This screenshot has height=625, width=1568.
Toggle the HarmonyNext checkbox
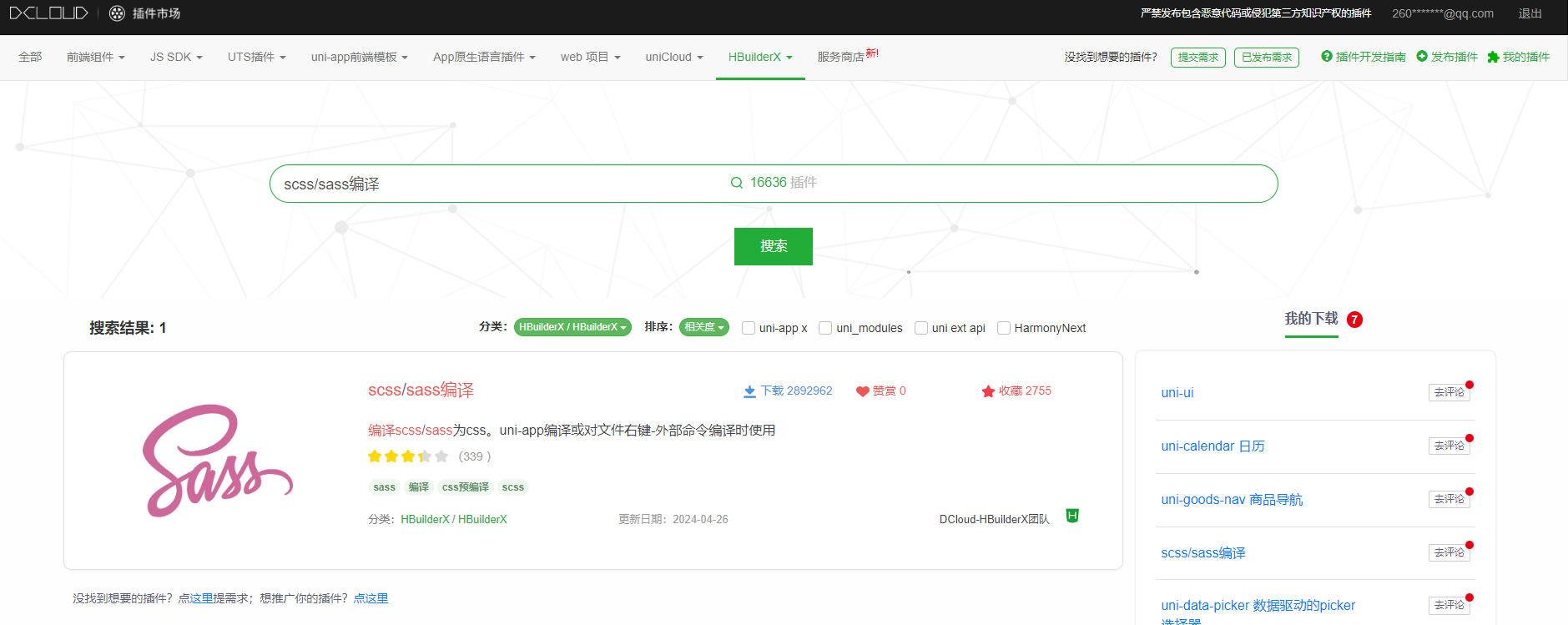pos(1004,328)
